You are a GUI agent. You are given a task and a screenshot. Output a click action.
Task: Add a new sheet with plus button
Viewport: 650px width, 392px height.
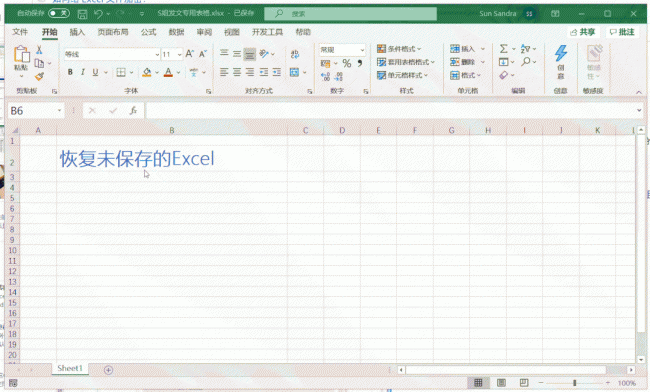108,370
